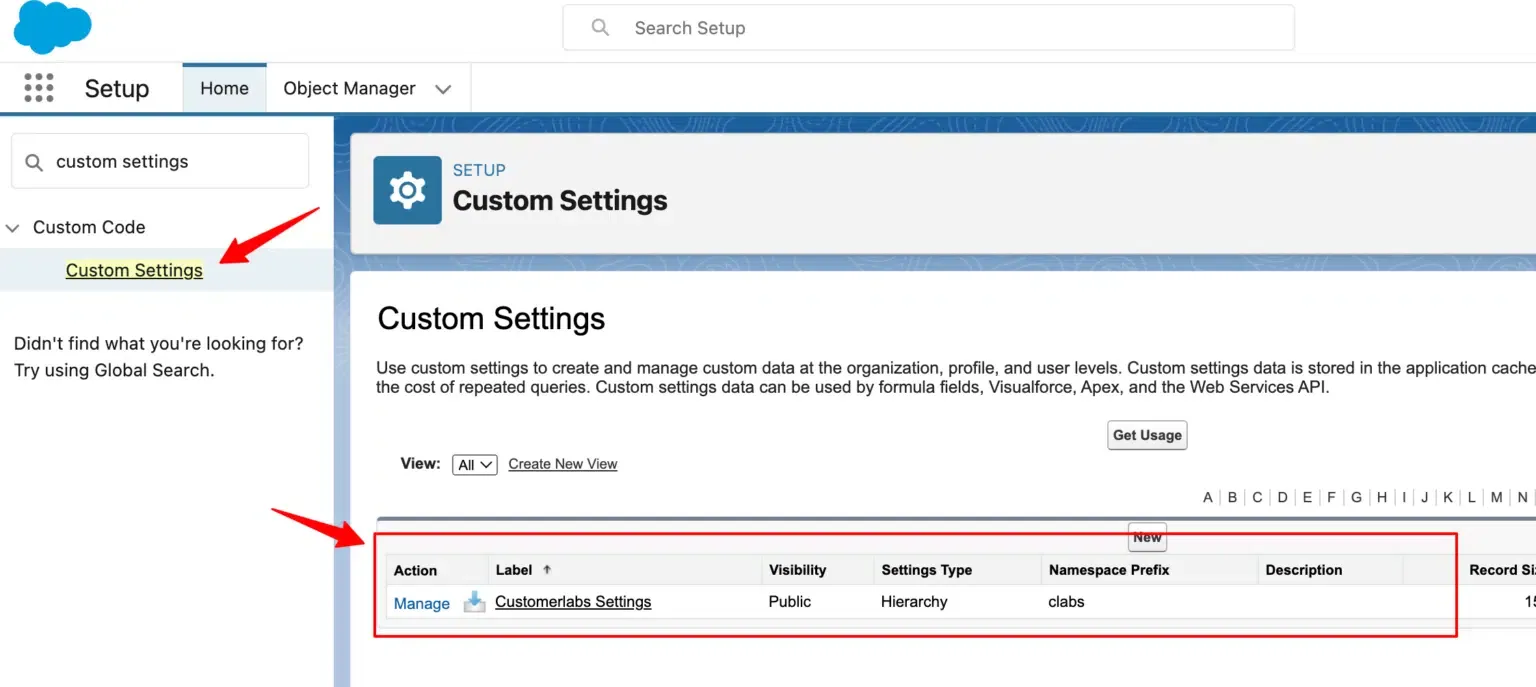Image resolution: width=1536 pixels, height=687 pixels.
Task: Click the New button above the table
Action: (x=1147, y=537)
